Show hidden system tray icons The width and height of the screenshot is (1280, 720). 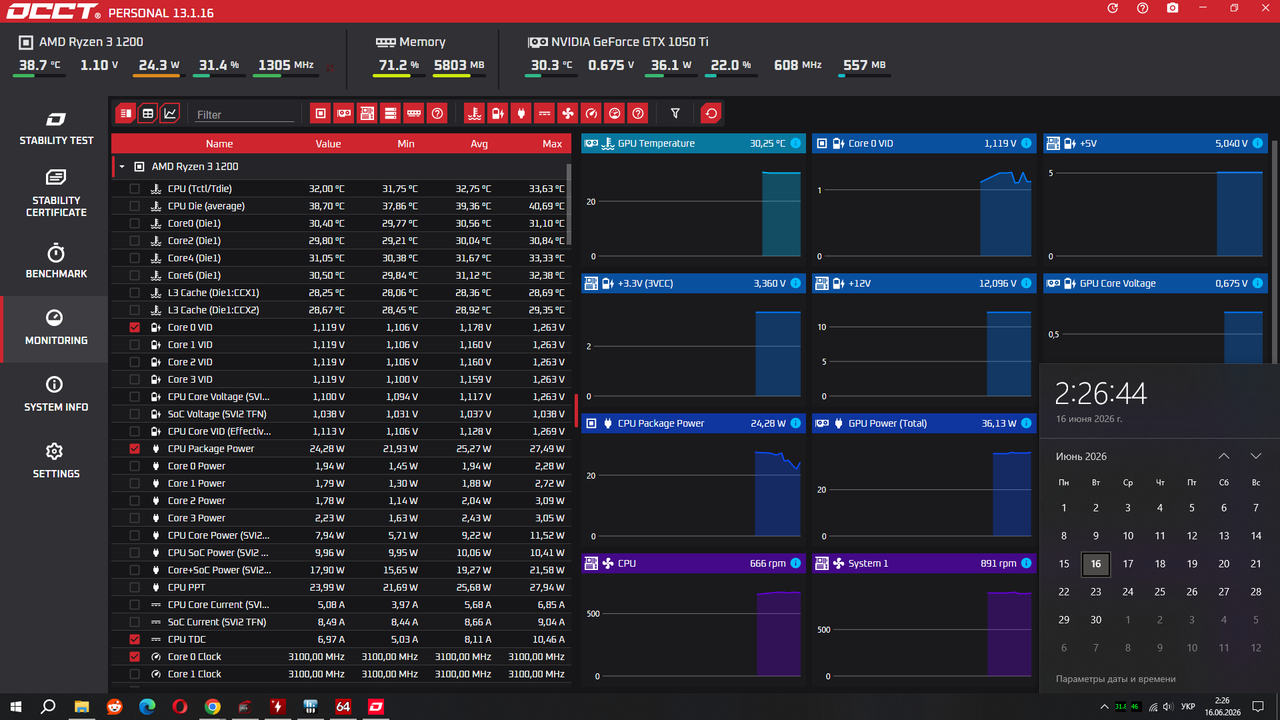click(1104, 707)
